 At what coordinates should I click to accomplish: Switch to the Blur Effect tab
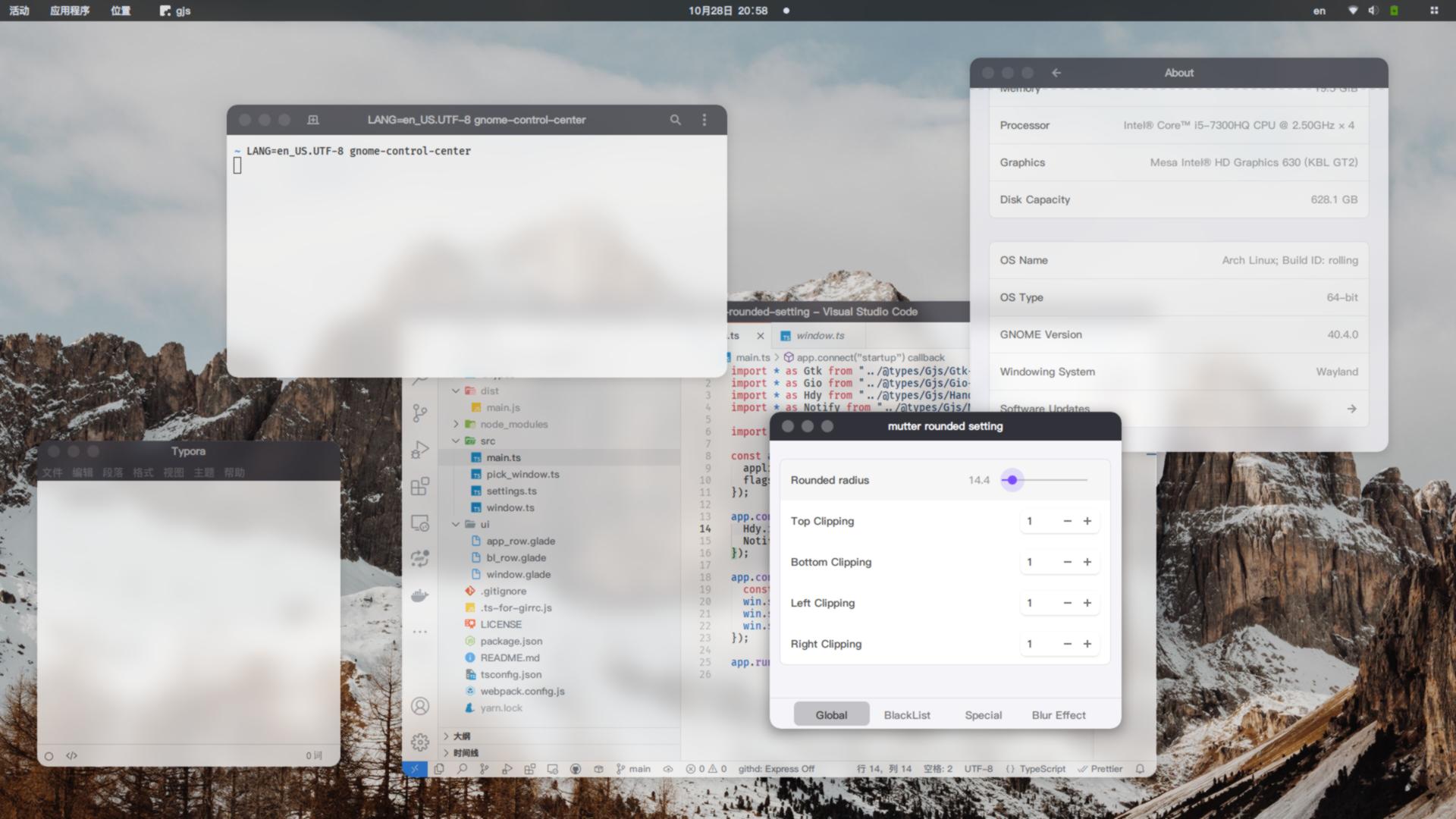click(x=1058, y=715)
